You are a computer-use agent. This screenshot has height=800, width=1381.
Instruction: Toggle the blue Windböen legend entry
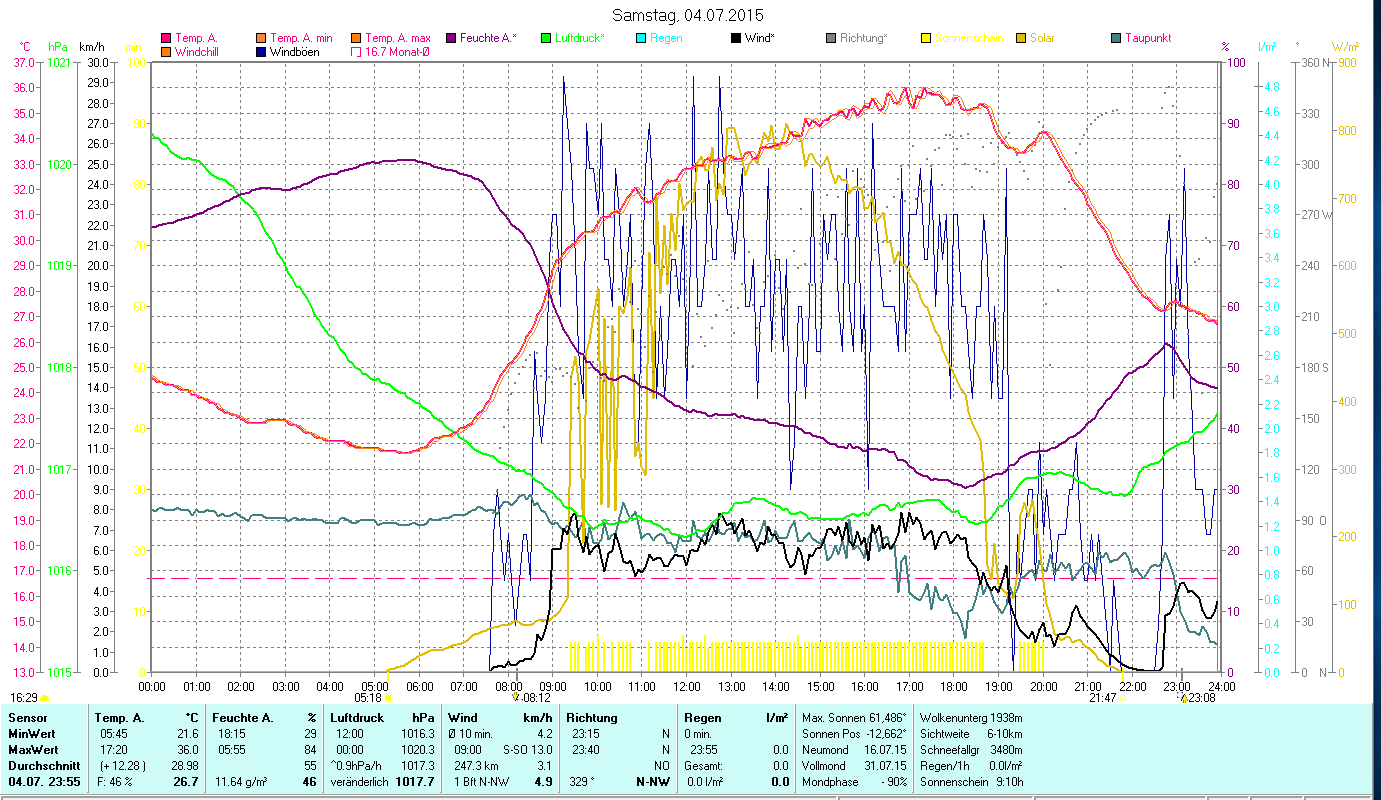click(262, 52)
